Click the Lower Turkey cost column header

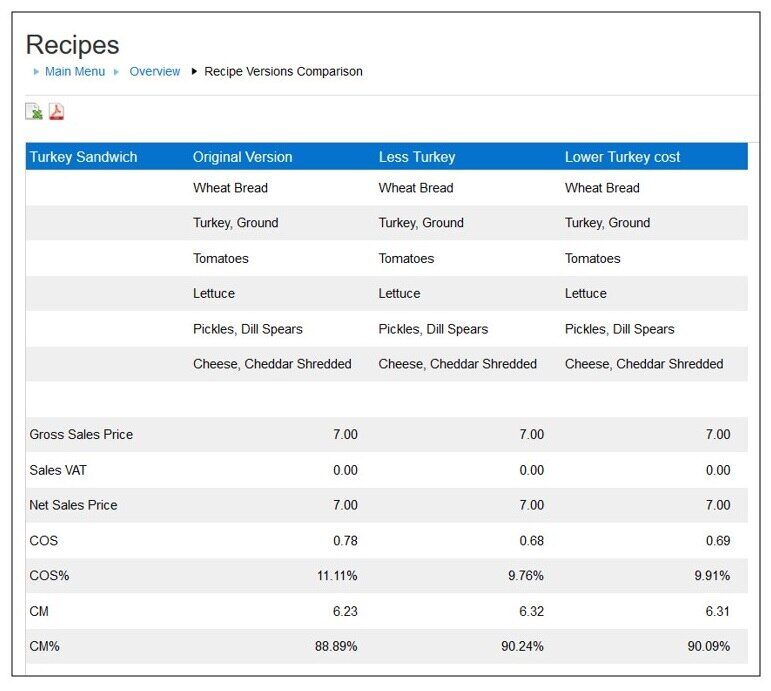click(622, 157)
